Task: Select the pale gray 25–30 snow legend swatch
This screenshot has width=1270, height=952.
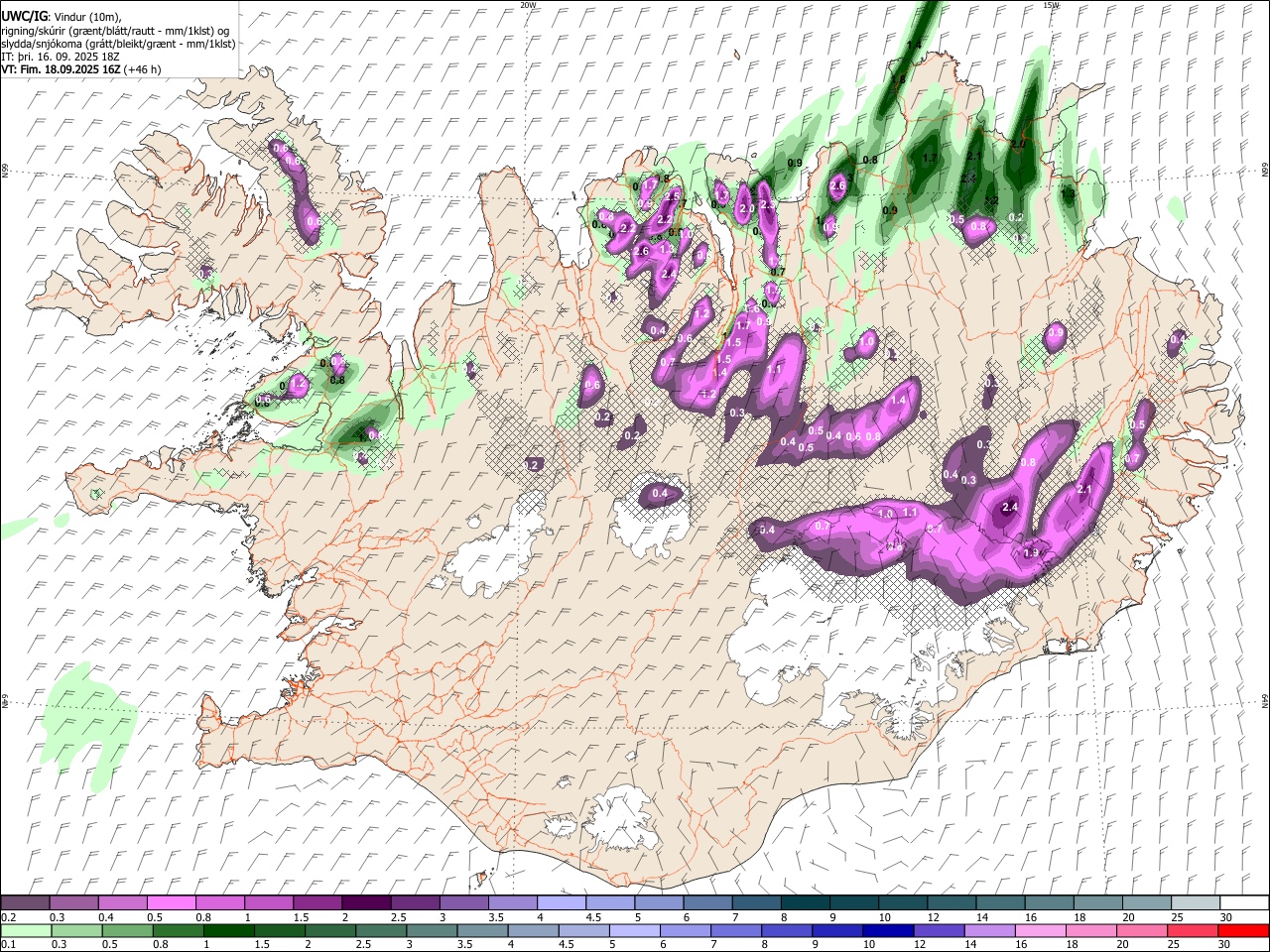Action: [1197, 903]
